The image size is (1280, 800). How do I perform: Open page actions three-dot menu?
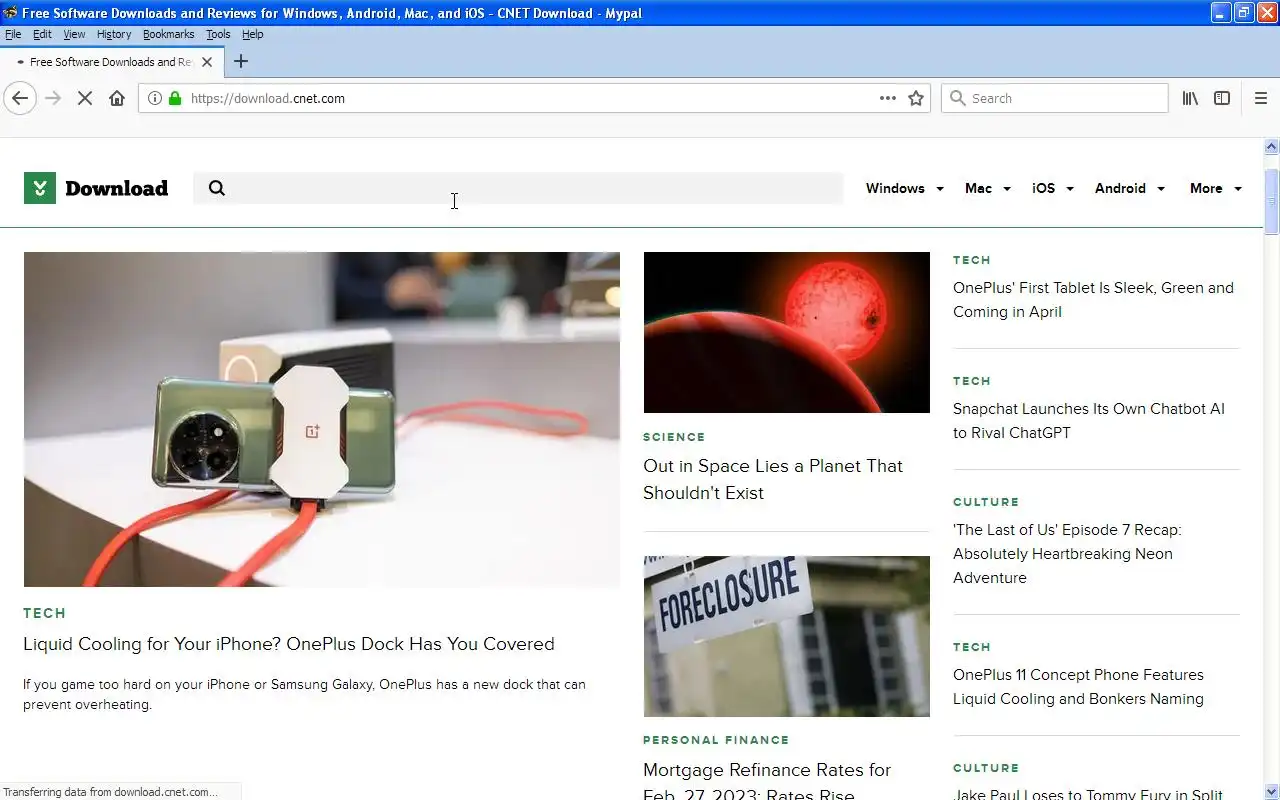pos(888,98)
